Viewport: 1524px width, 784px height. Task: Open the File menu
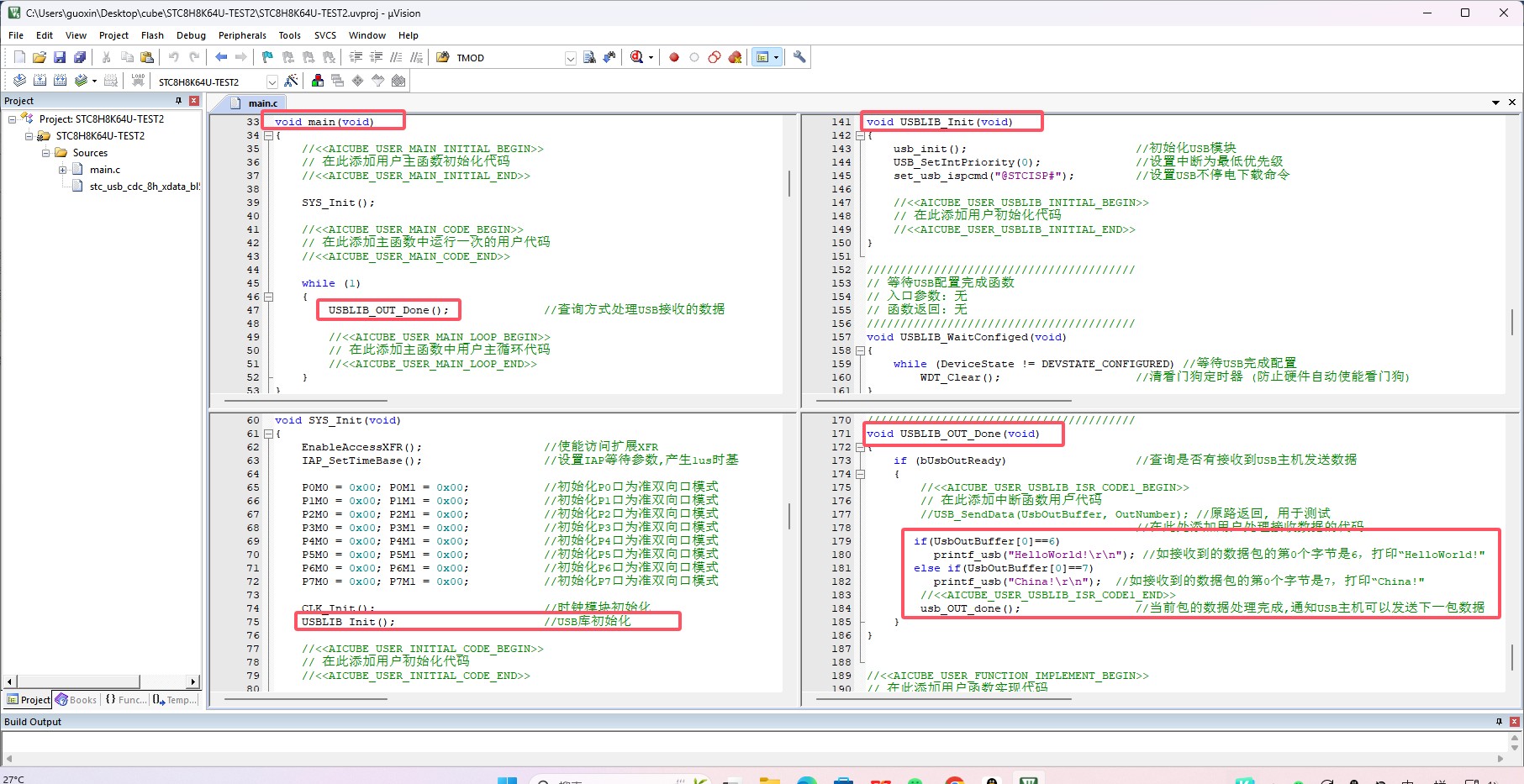coord(16,35)
